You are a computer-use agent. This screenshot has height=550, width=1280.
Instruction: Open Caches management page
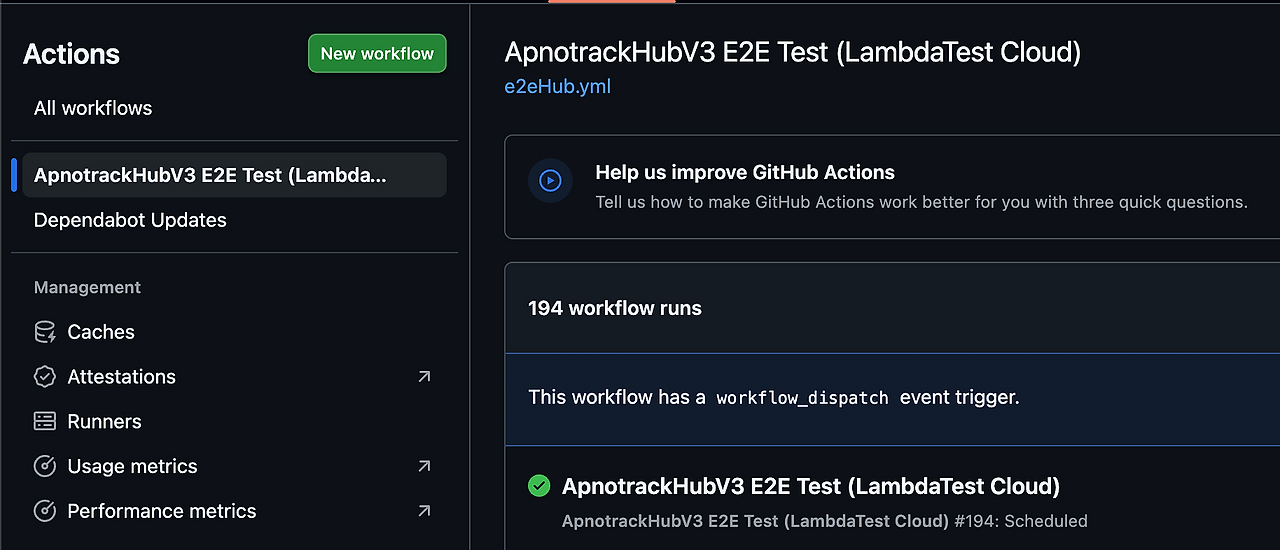(101, 332)
